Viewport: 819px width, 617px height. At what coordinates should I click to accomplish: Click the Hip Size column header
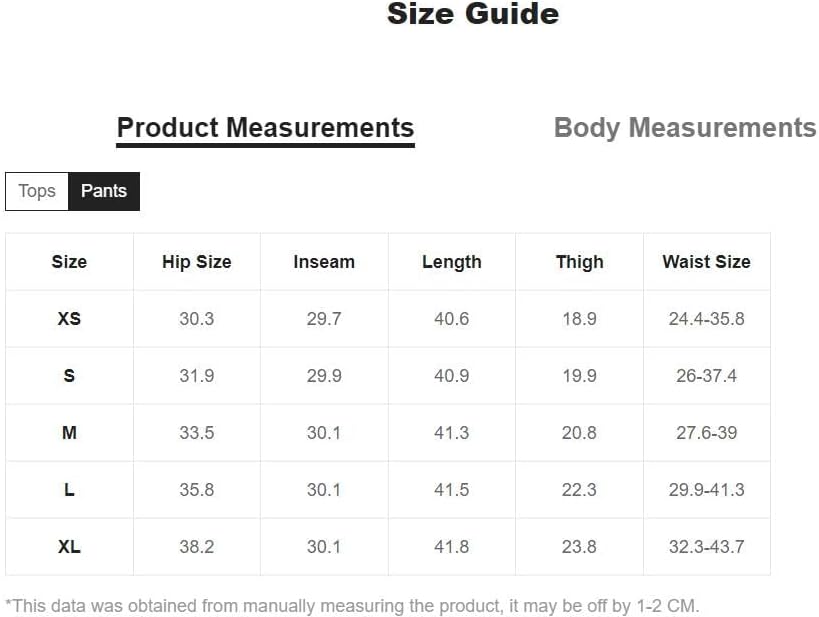(196, 262)
